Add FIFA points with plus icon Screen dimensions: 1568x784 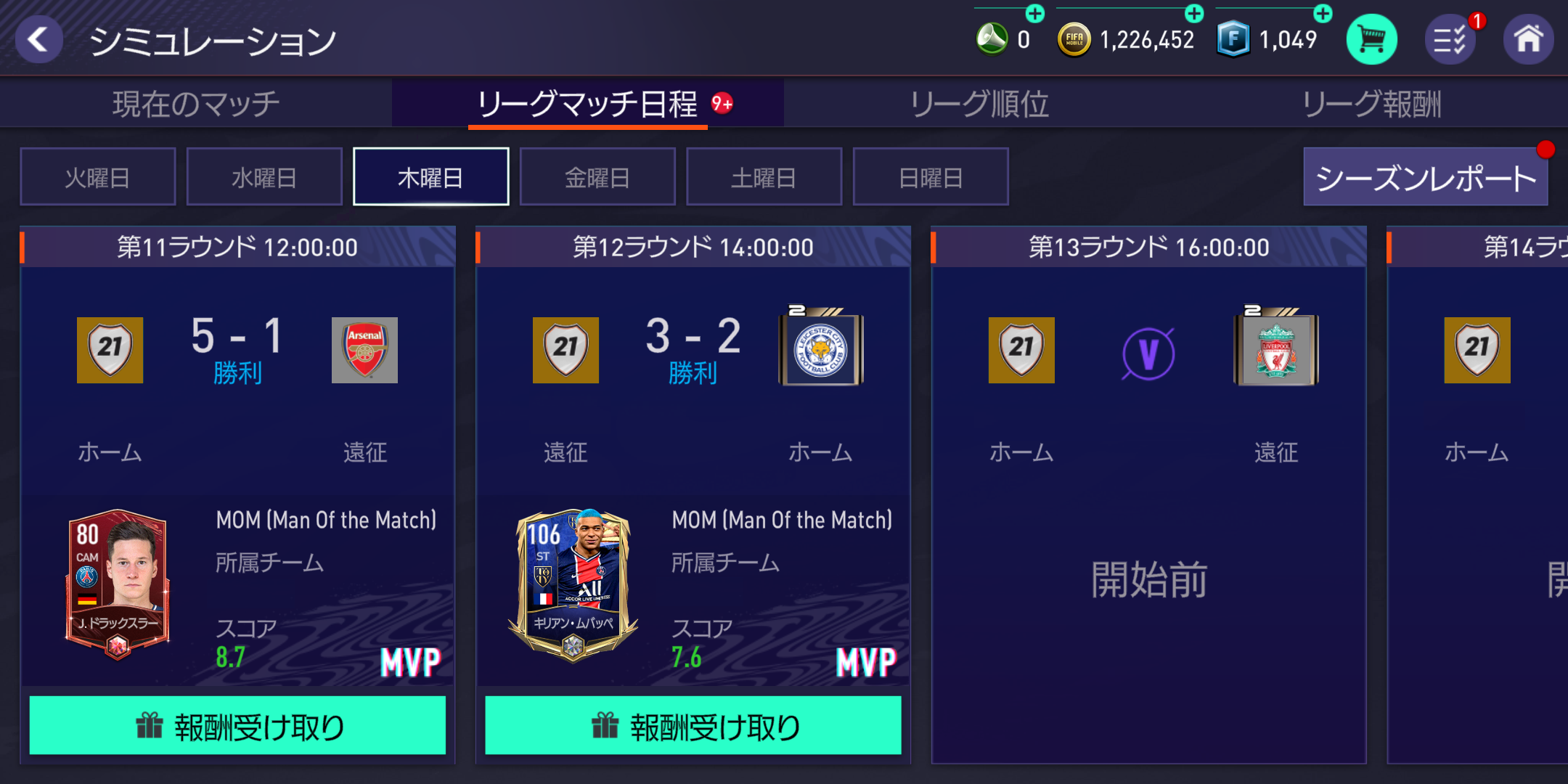(x=1323, y=13)
